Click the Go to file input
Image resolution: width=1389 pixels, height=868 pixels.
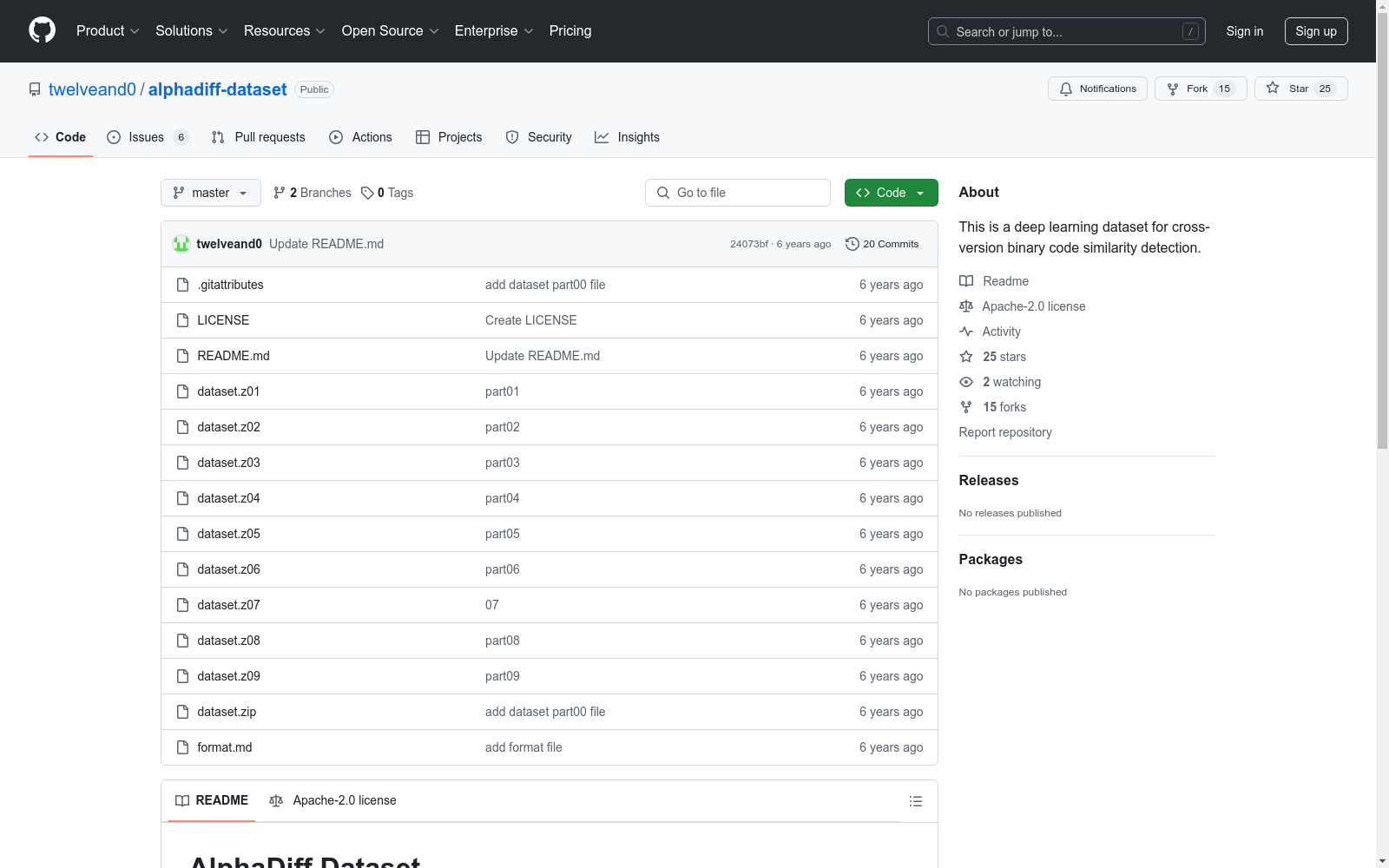[x=738, y=193]
